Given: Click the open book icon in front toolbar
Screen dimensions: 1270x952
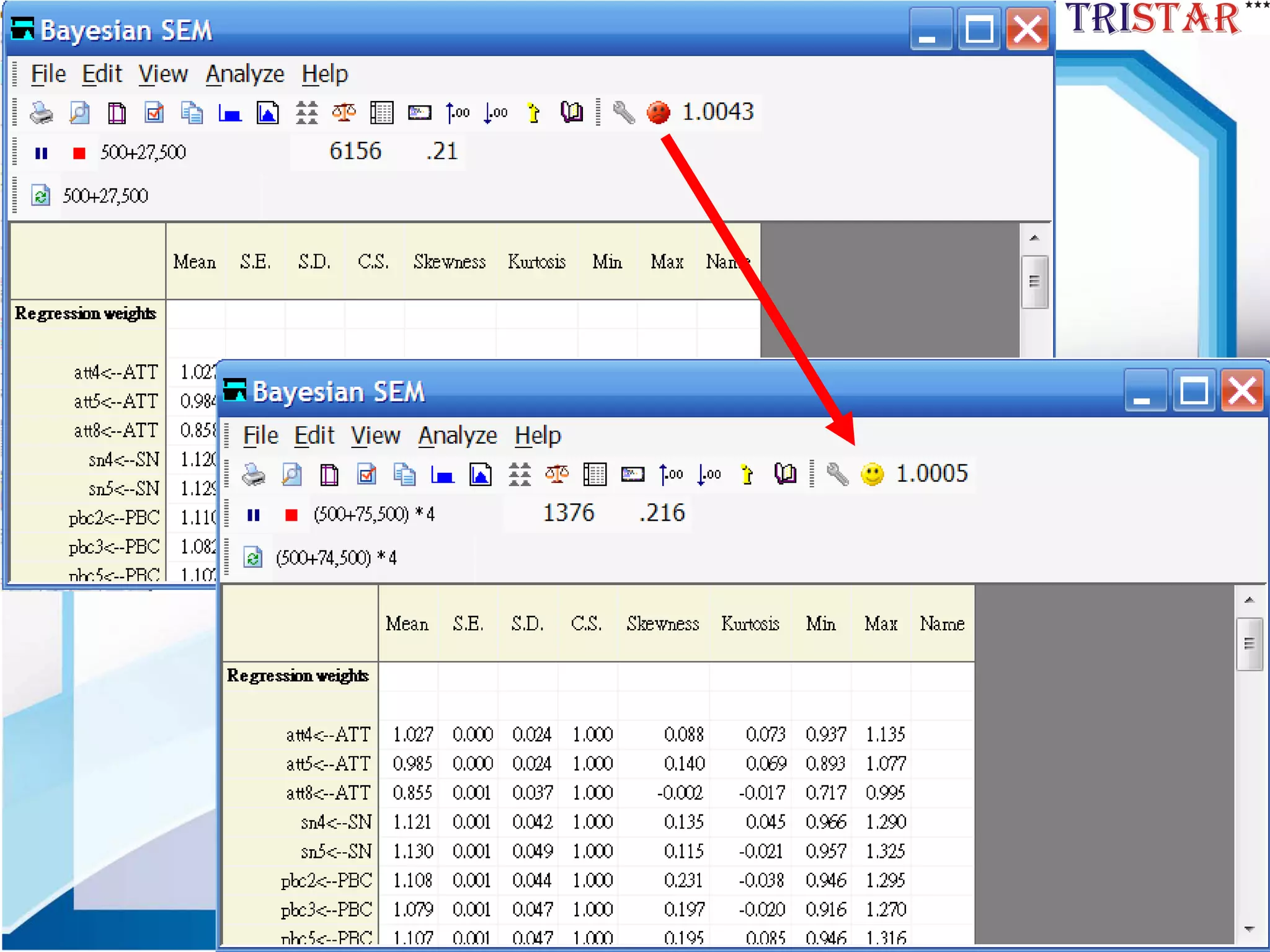Looking at the screenshot, I should click(785, 475).
